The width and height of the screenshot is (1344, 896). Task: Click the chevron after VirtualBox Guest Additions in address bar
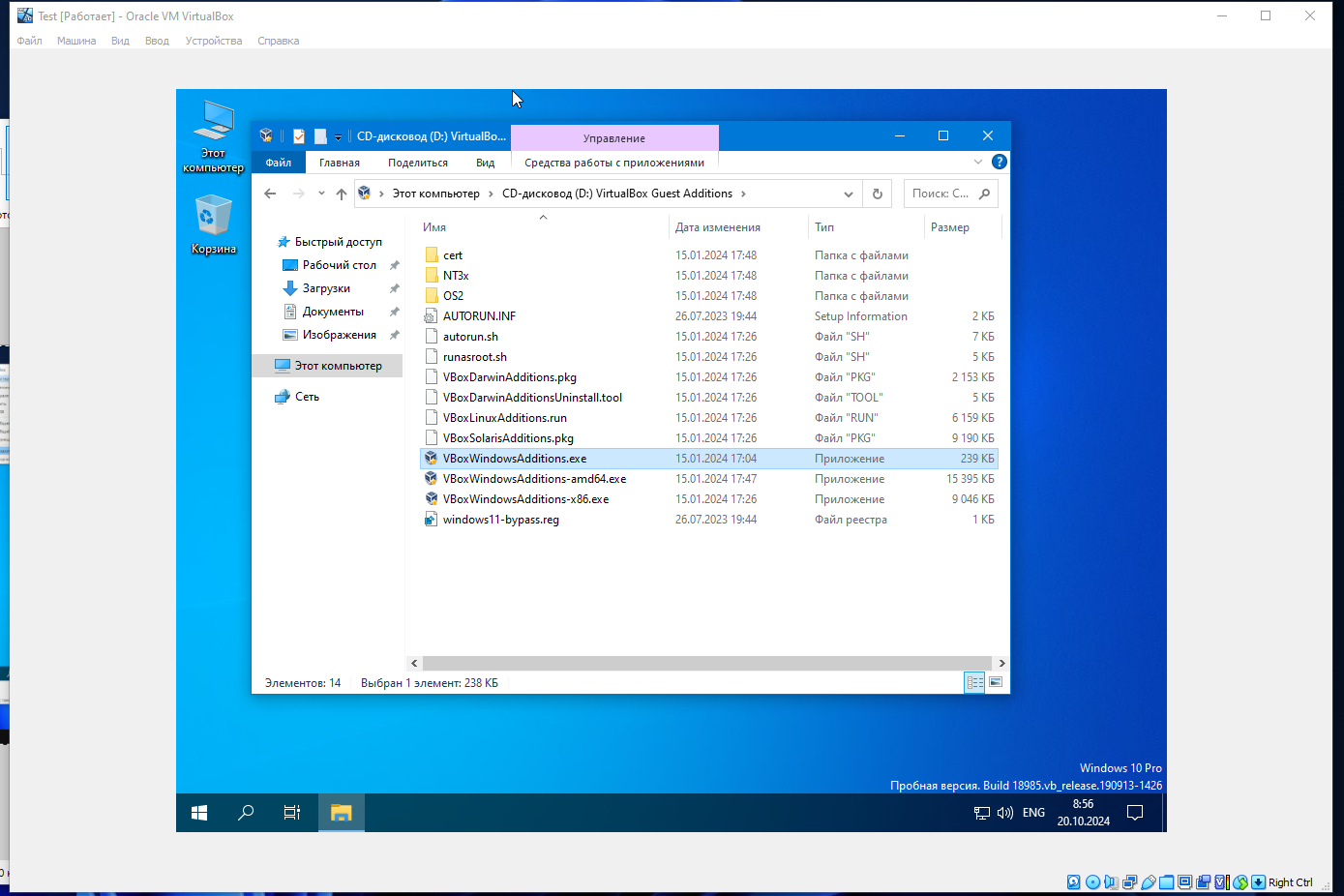point(743,194)
